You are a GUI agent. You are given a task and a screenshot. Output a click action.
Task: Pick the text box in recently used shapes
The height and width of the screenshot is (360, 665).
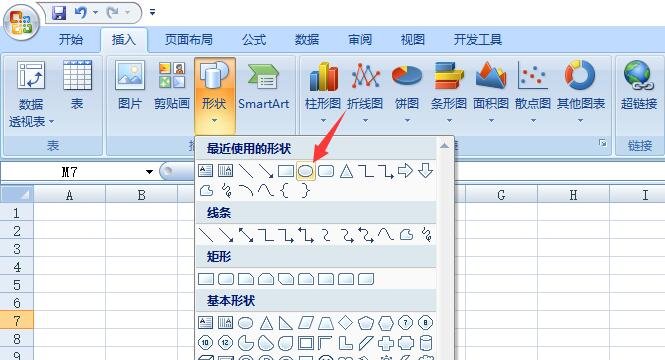pos(206,171)
